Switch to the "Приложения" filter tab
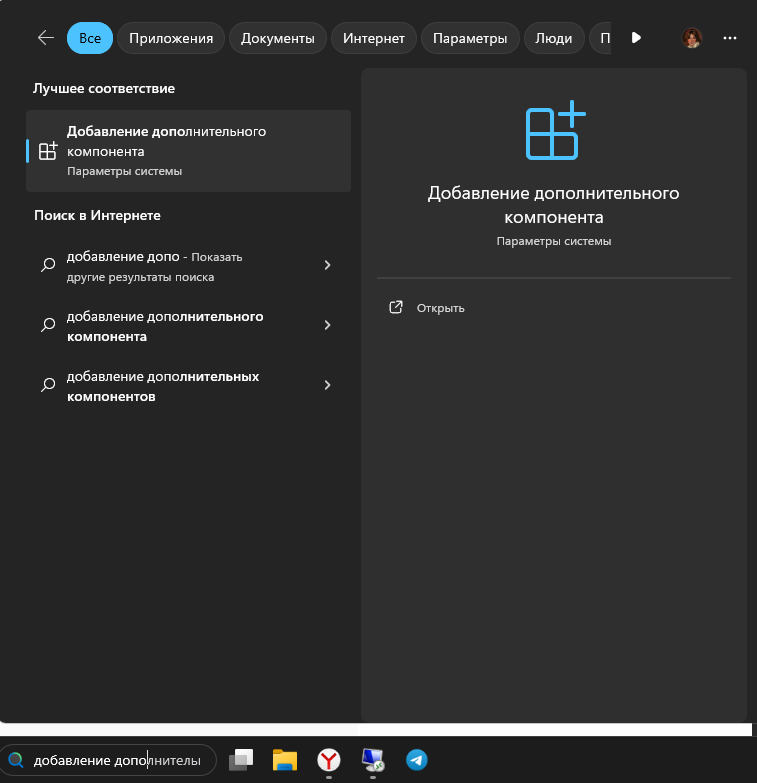Image resolution: width=757 pixels, height=783 pixels. pyautogui.click(x=171, y=38)
